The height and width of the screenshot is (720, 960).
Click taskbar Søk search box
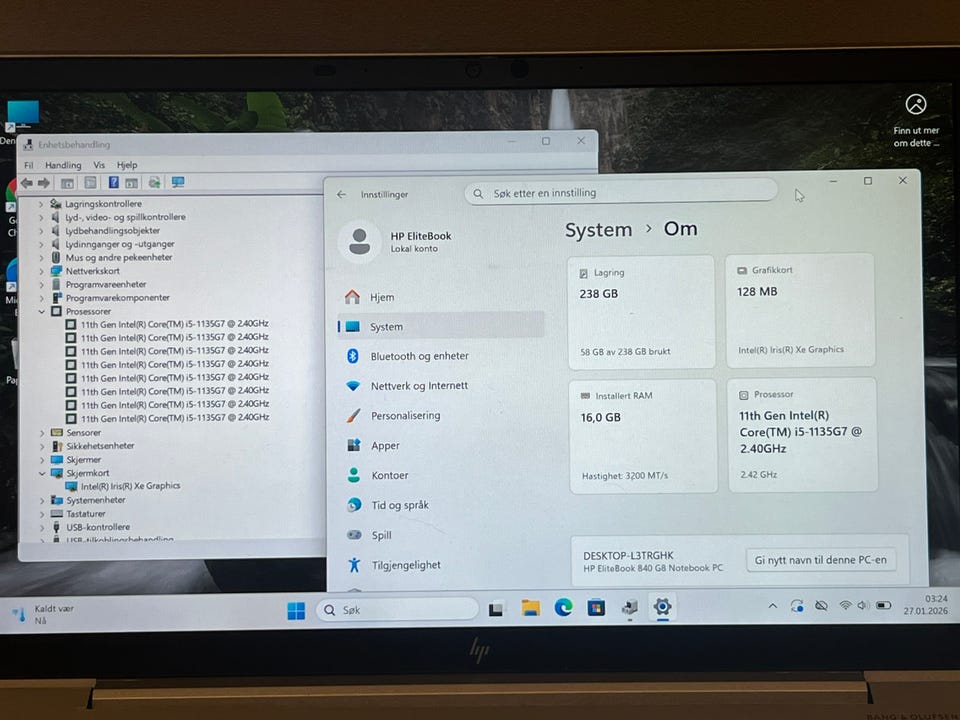pos(397,610)
